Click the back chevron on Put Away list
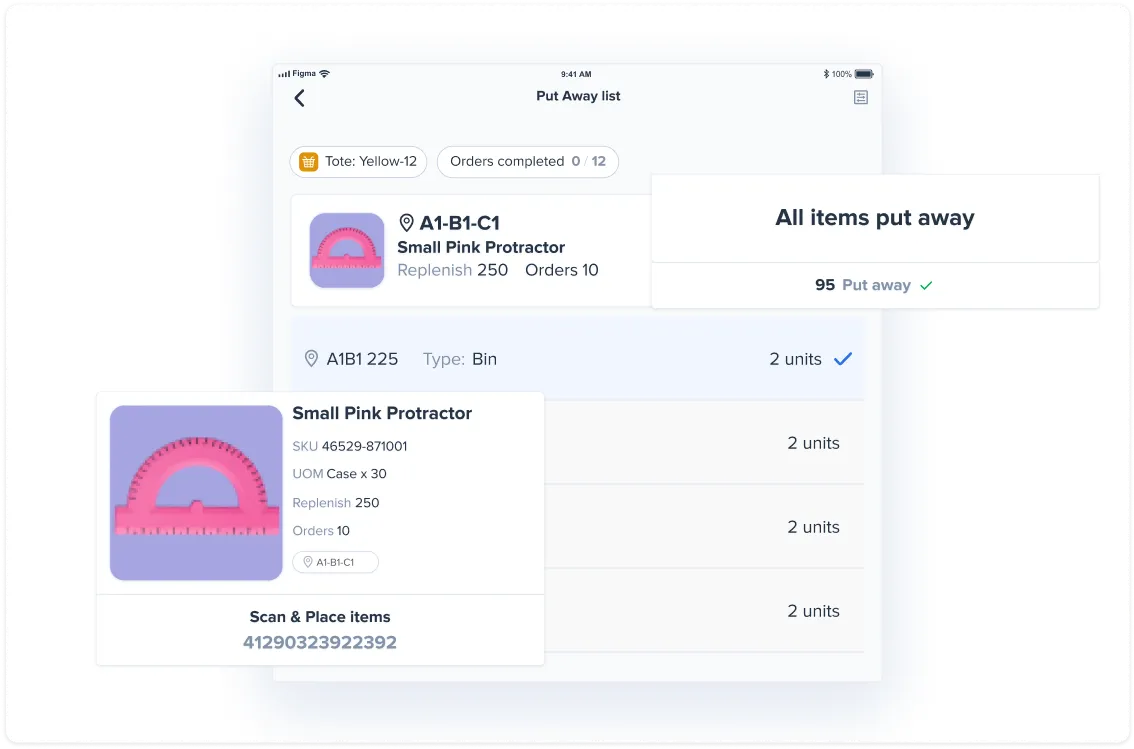Viewport: 1134px width, 749px height. 300,98
